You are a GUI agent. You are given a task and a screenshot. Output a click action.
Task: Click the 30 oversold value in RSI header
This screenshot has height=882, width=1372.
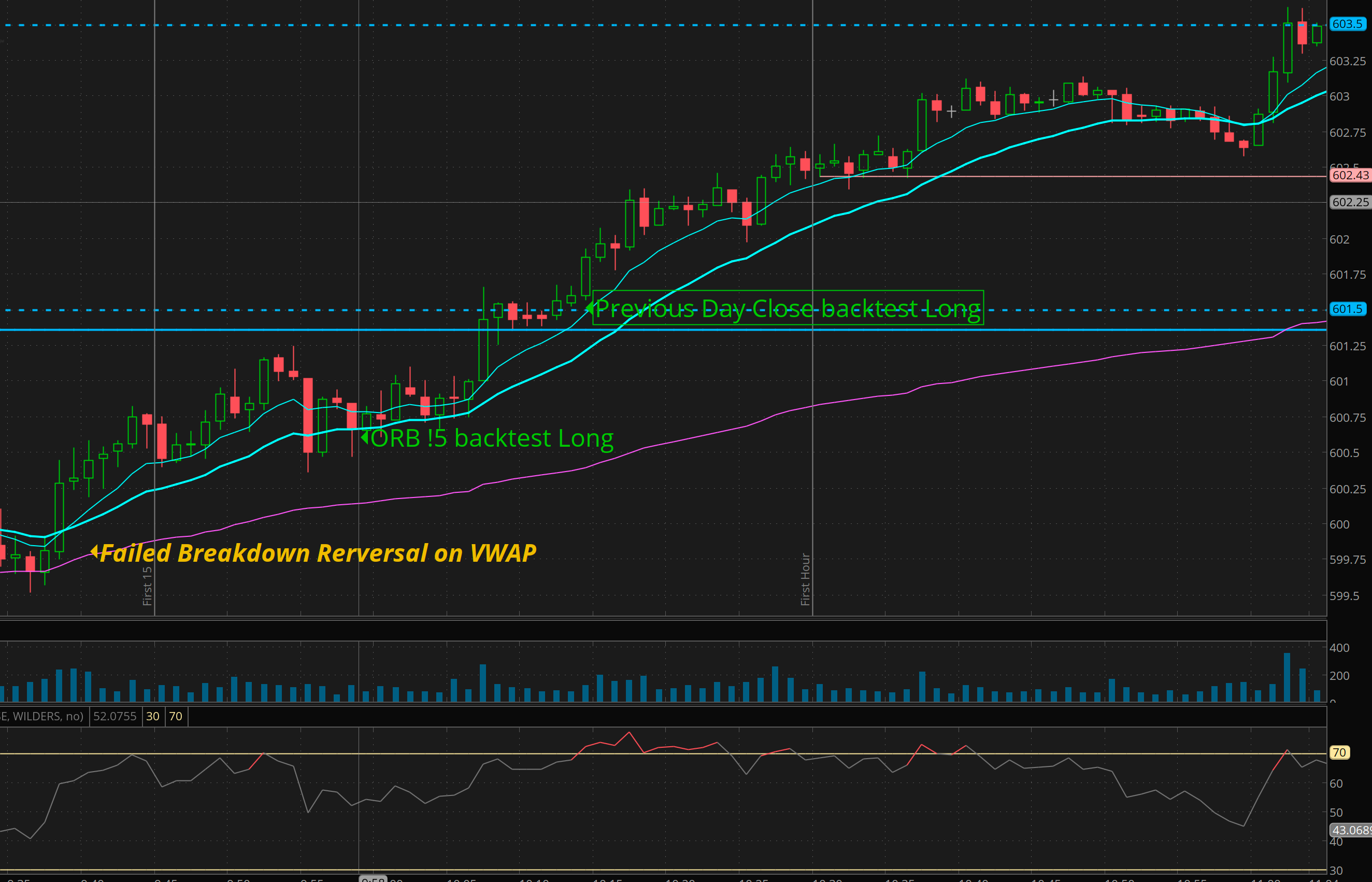(152, 717)
